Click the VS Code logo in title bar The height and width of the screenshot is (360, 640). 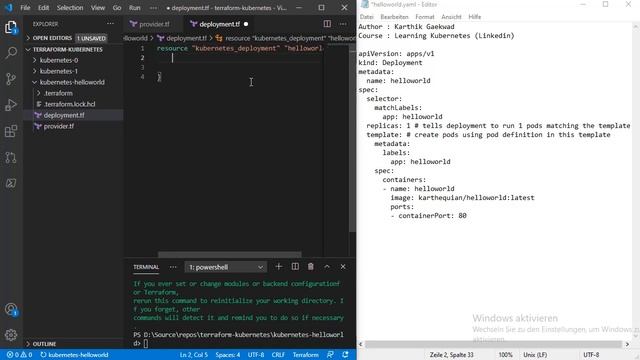(9, 7)
